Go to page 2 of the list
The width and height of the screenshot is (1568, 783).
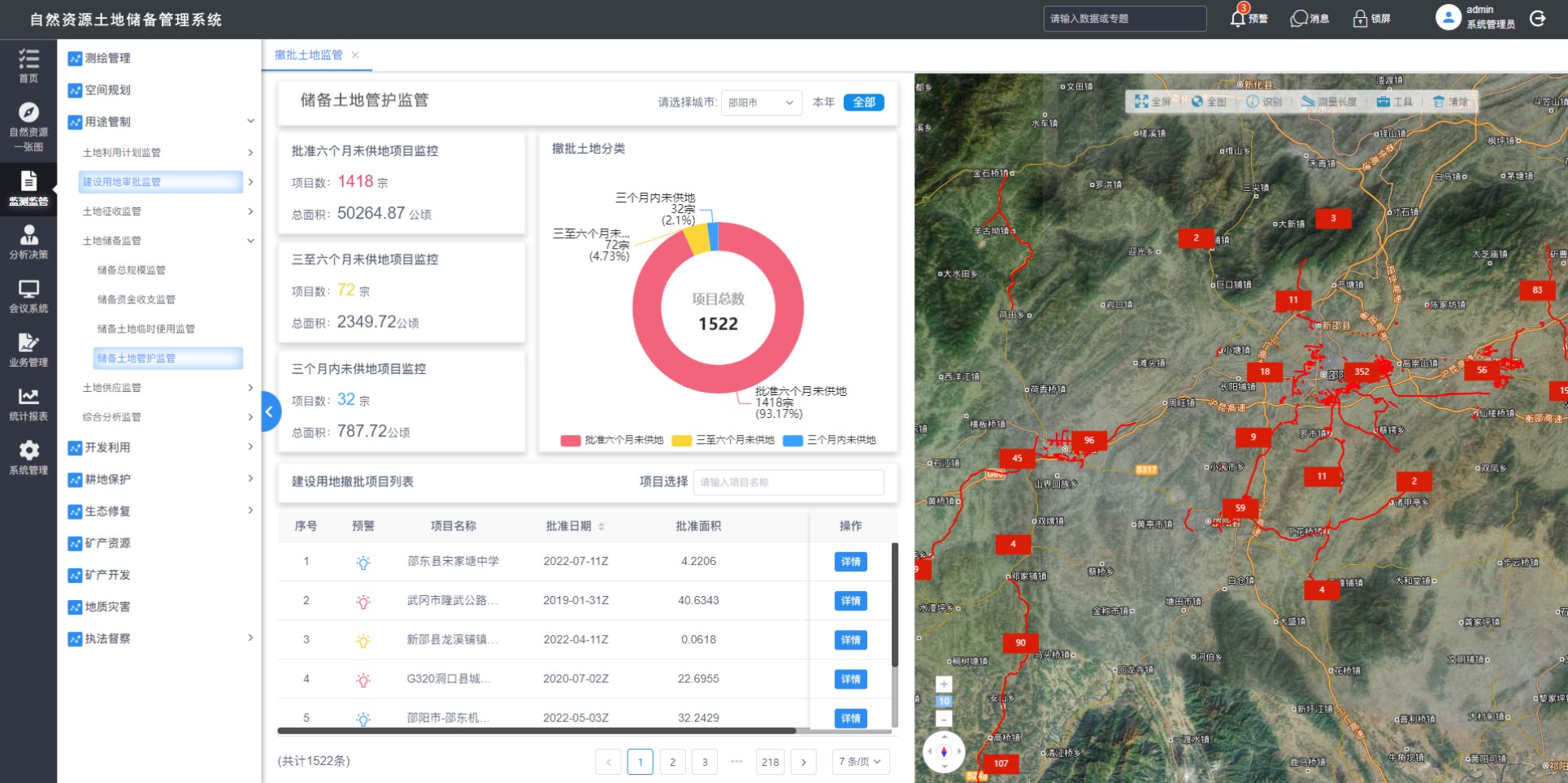672,762
